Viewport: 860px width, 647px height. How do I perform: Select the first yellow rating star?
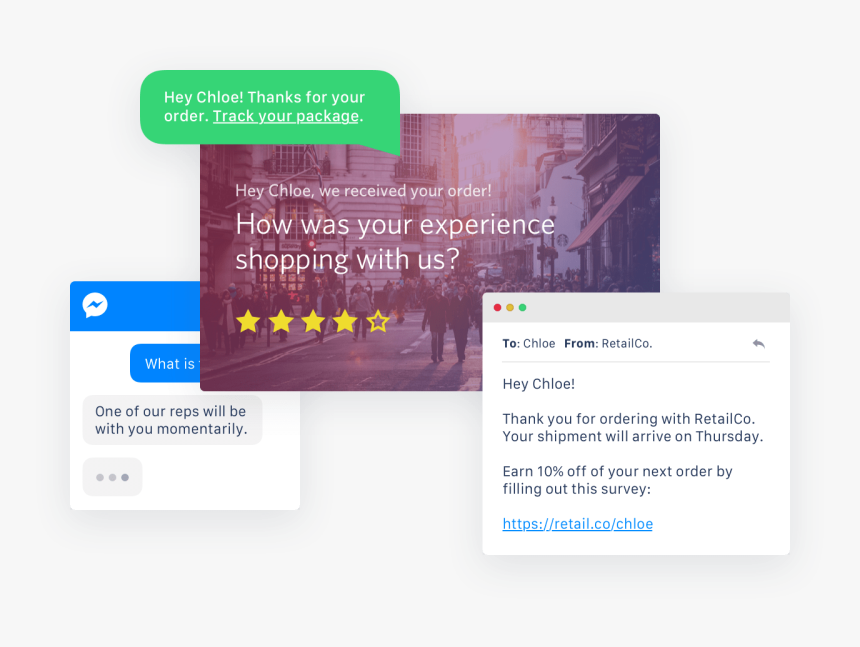(248, 321)
